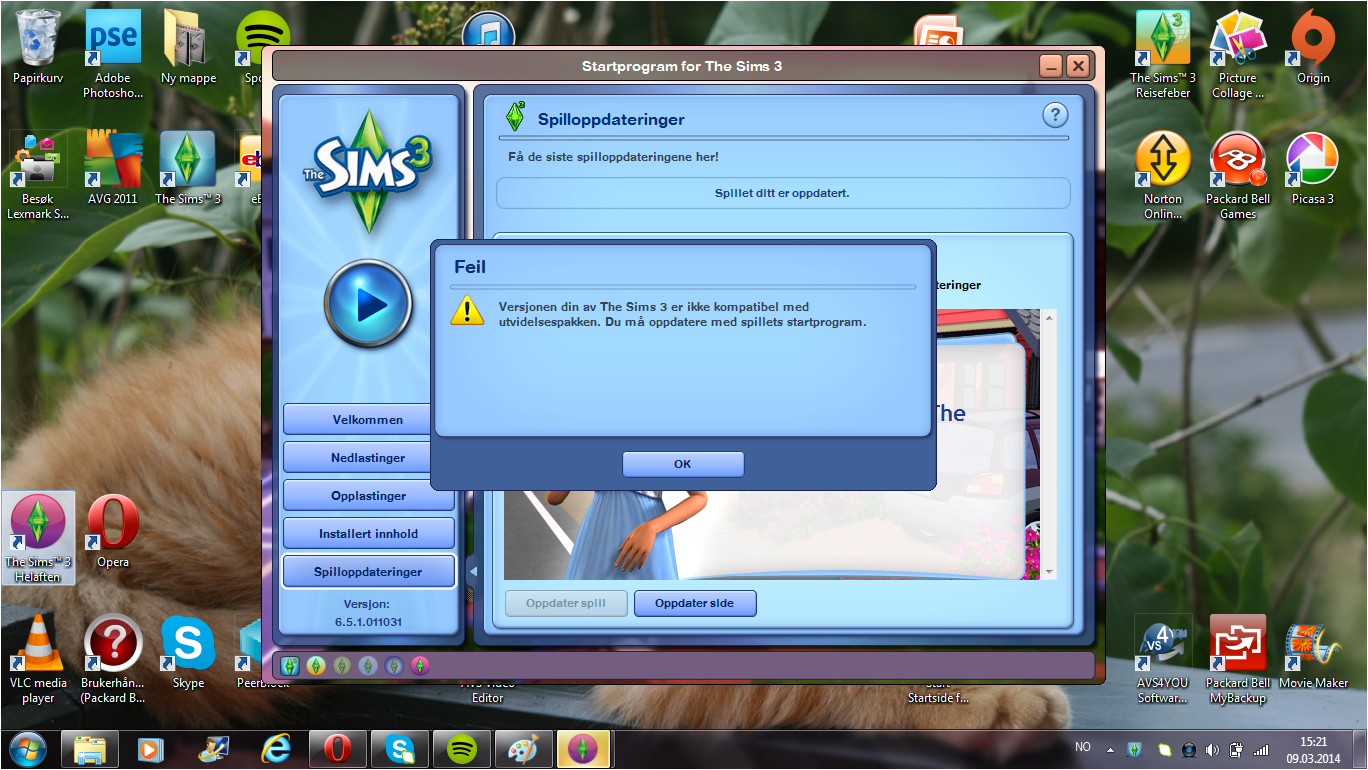Open the help question mark icon
Image resolution: width=1368 pixels, height=770 pixels.
point(1055,115)
